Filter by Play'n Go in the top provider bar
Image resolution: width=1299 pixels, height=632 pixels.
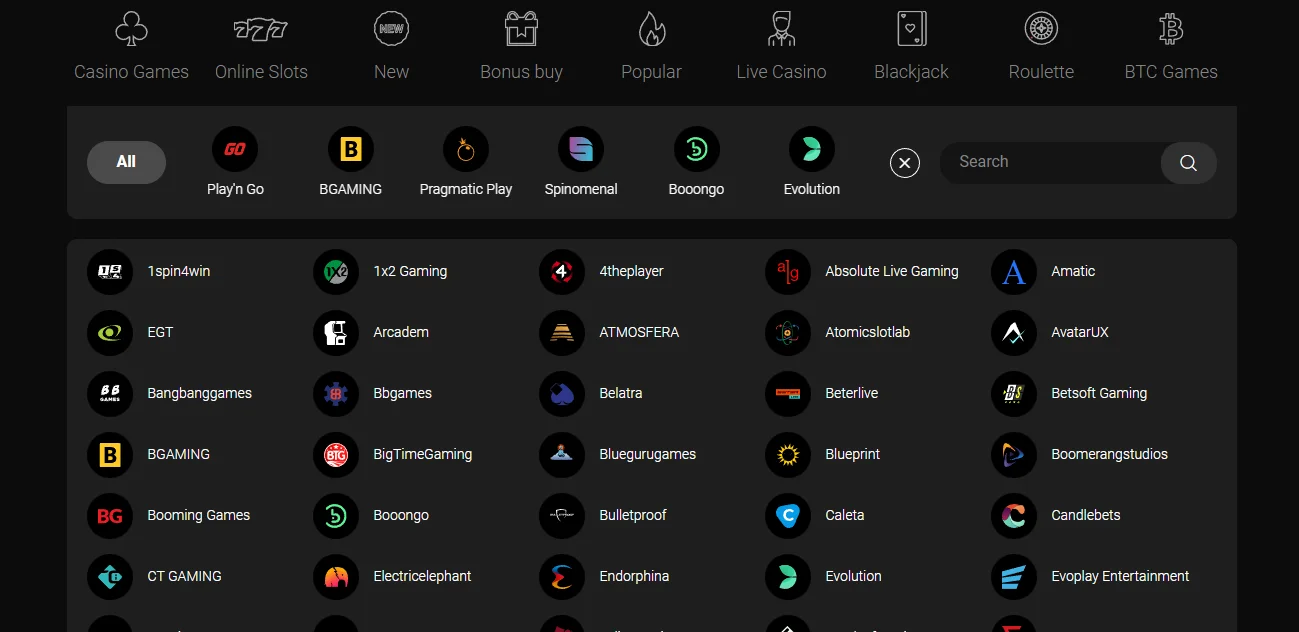coord(235,162)
